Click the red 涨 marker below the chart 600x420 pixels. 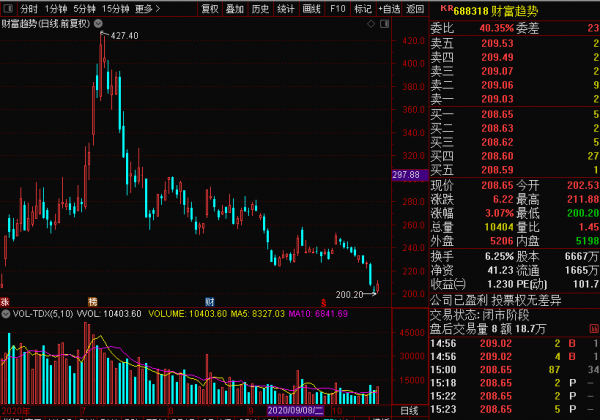6,300
